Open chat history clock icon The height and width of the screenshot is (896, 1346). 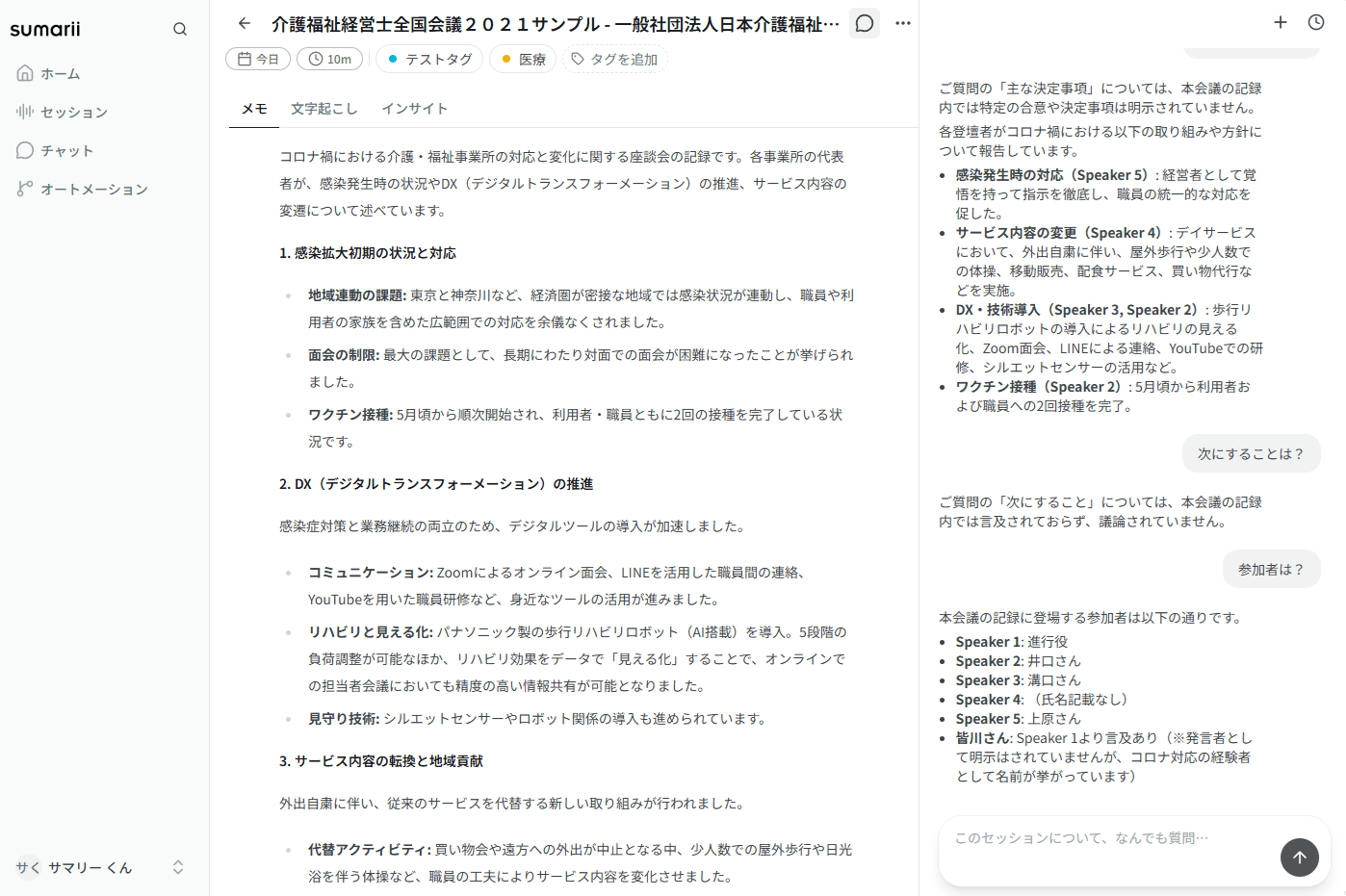point(1316,22)
